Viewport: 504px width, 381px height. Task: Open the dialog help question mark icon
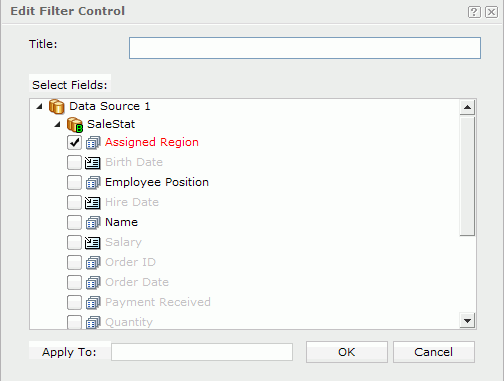pos(474,12)
